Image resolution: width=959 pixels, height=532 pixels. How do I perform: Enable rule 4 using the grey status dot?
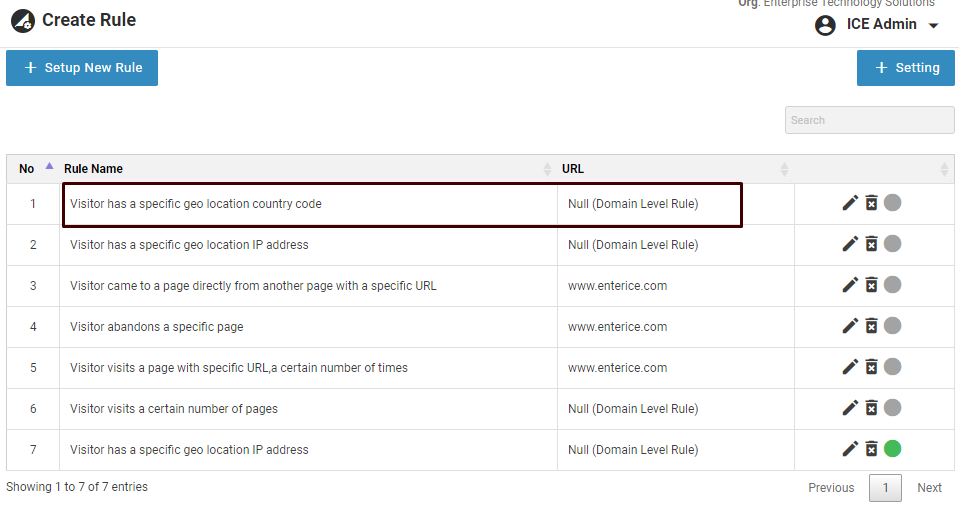coord(893,326)
